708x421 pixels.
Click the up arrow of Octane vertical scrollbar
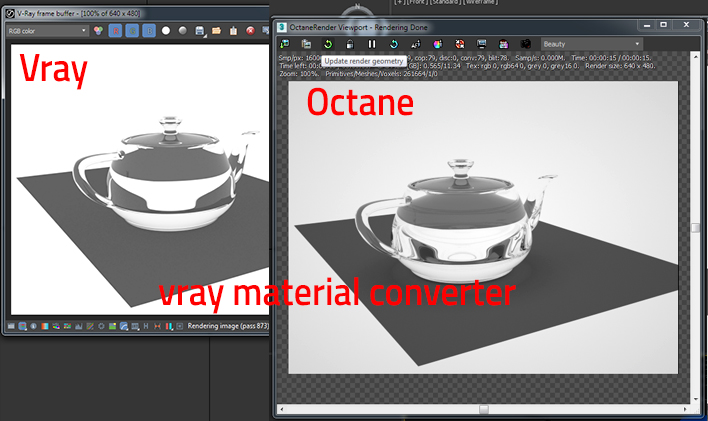(695, 56)
